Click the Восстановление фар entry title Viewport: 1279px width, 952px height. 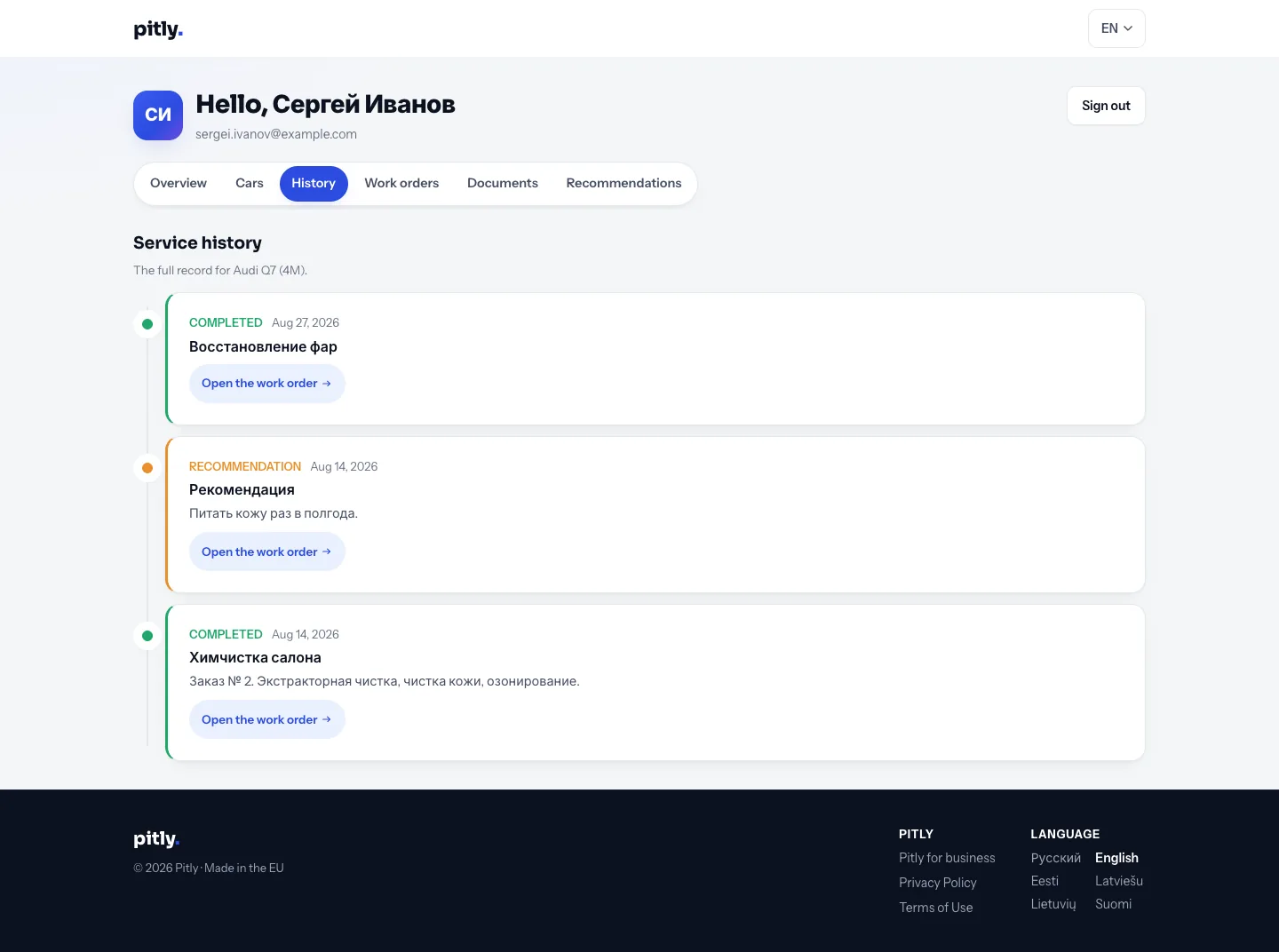[x=263, y=346]
